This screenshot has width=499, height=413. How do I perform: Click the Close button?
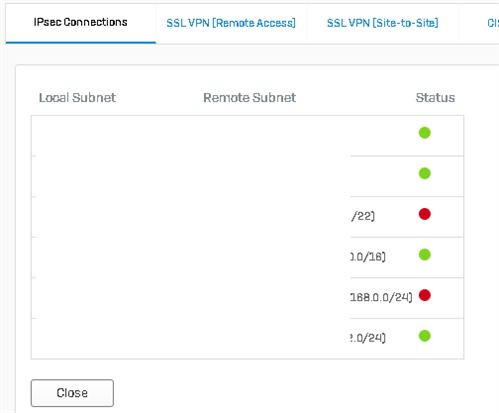(x=72, y=393)
